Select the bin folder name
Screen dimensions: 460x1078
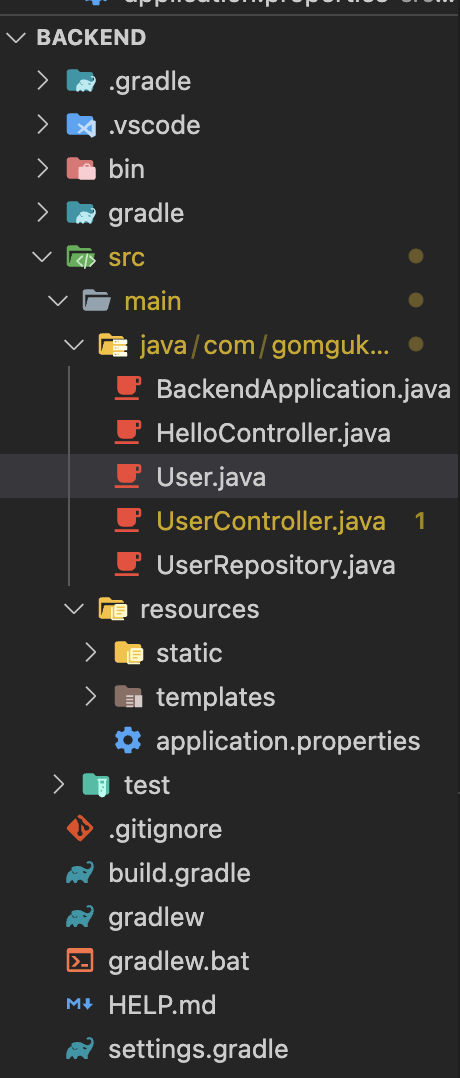[x=127, y=169]
